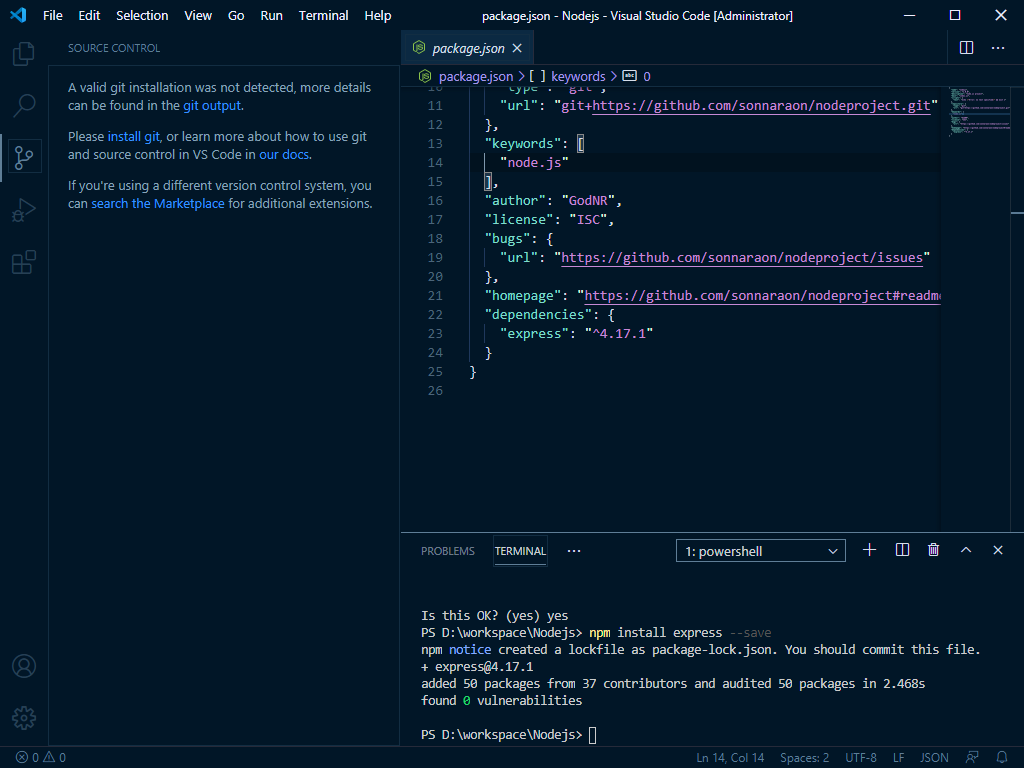Click keywords in the breadcrumb
Viewport: 1024px width, 768px height.
point(578,76)
